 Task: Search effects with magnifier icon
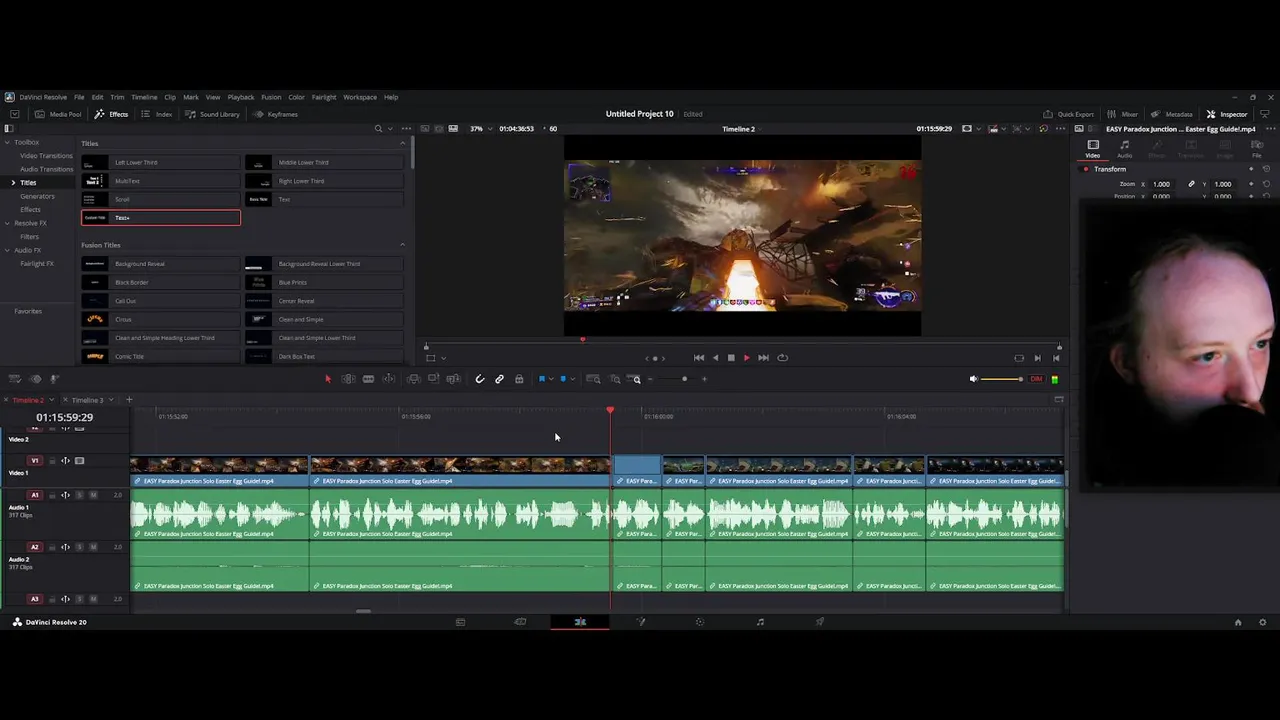[x=378, y=129]
